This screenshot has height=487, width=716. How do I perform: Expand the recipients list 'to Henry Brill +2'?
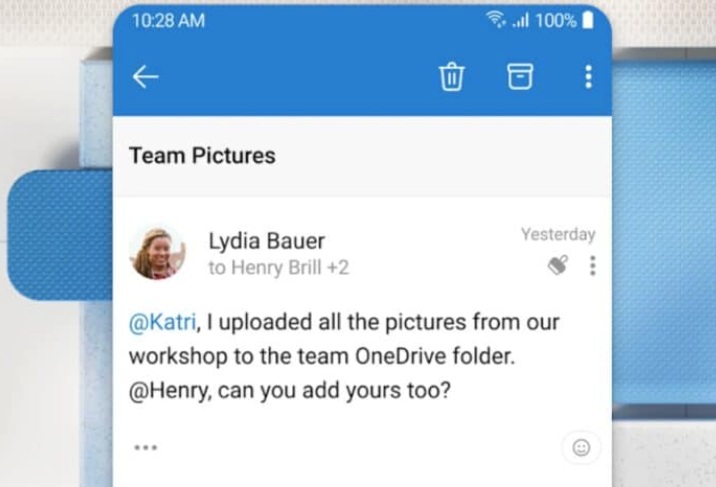coord(278,268)
